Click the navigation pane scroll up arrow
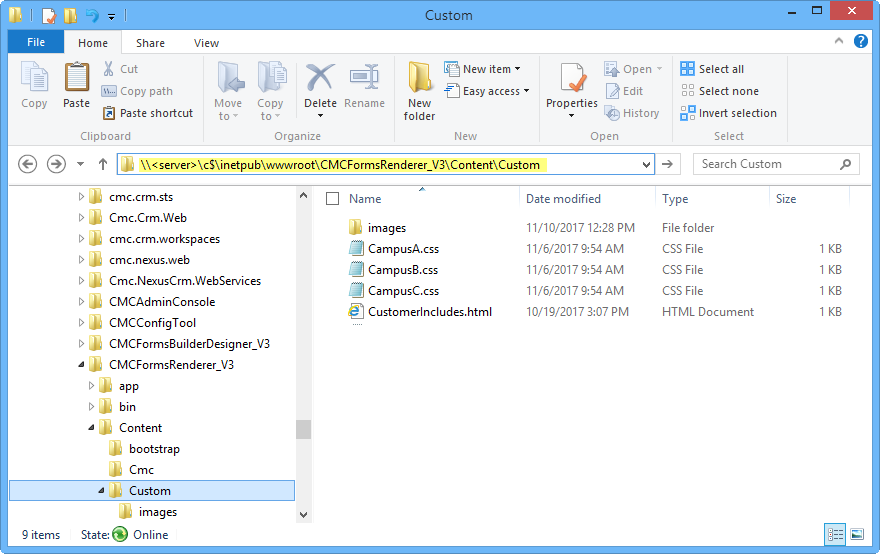880x554 pixels. click(x=304, y=196)
